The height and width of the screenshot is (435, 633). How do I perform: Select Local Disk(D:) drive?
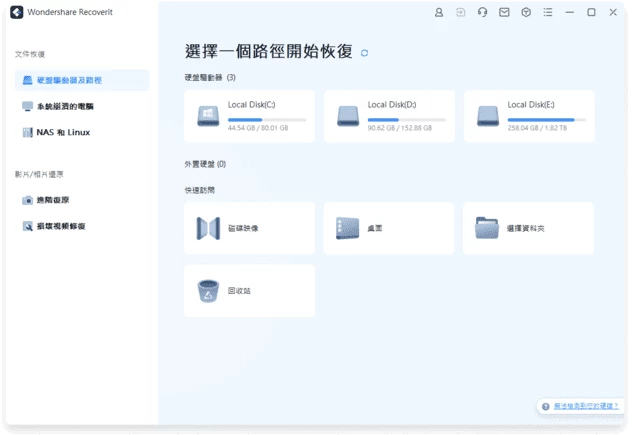pyautogui.click(x=389, y=115)
